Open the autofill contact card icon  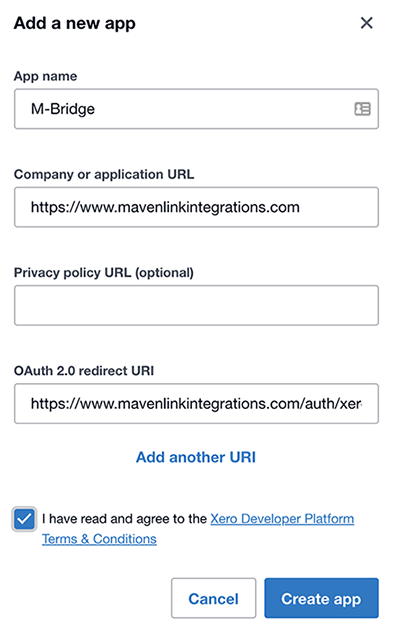362,109
